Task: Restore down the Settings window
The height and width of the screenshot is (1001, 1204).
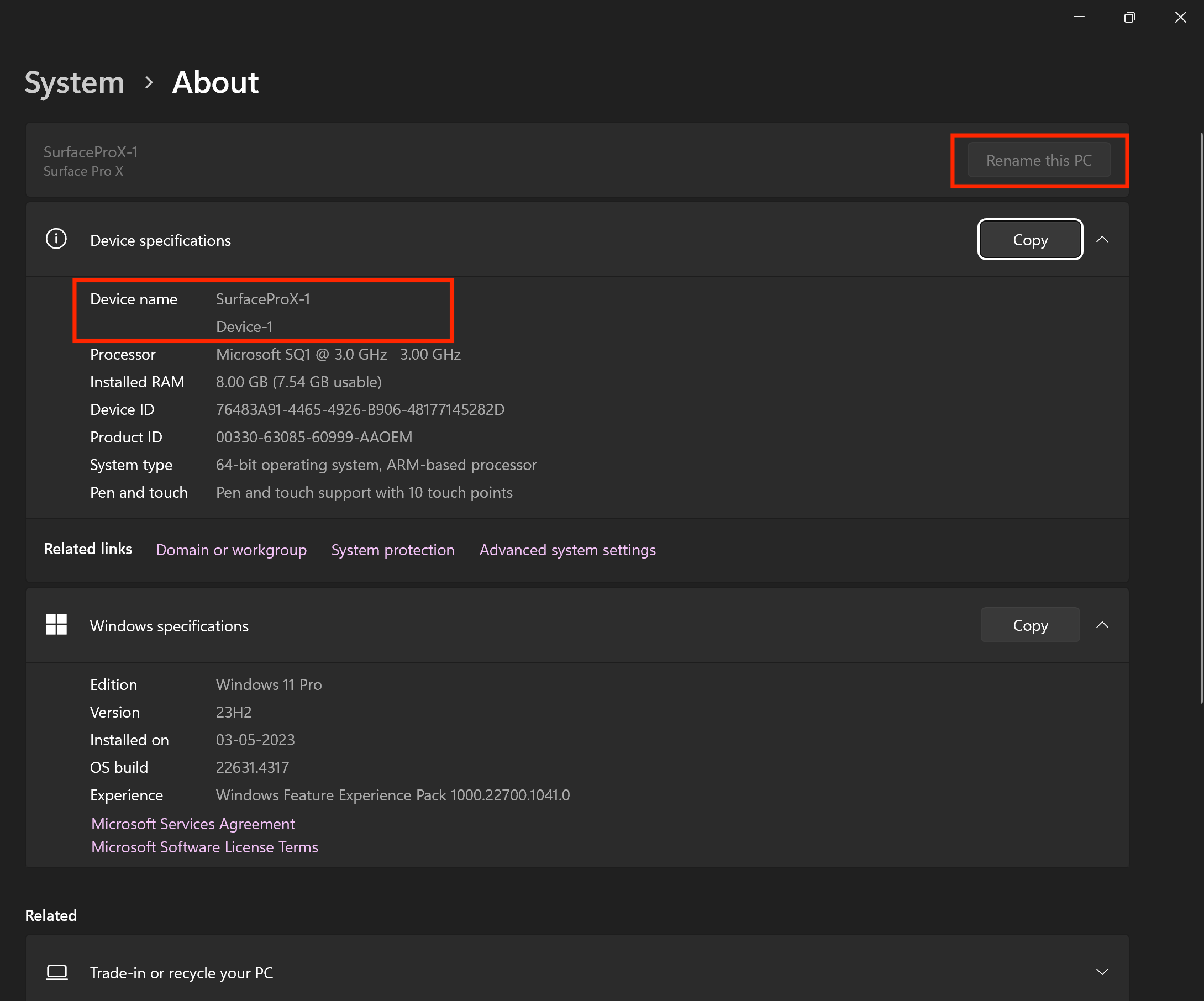Action: [x=1129, y=17]
